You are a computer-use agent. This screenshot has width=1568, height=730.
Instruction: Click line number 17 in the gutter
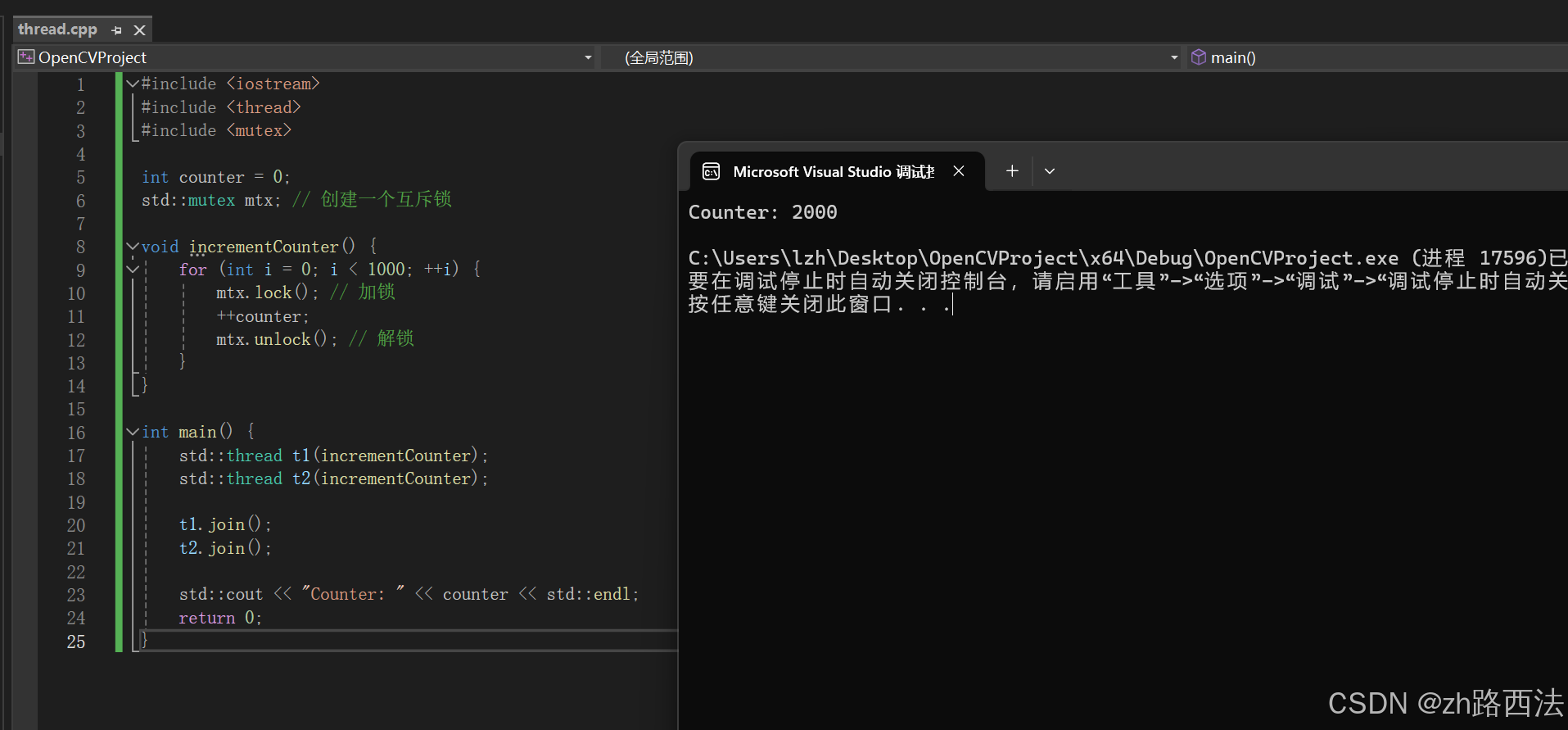pos(76,456)
